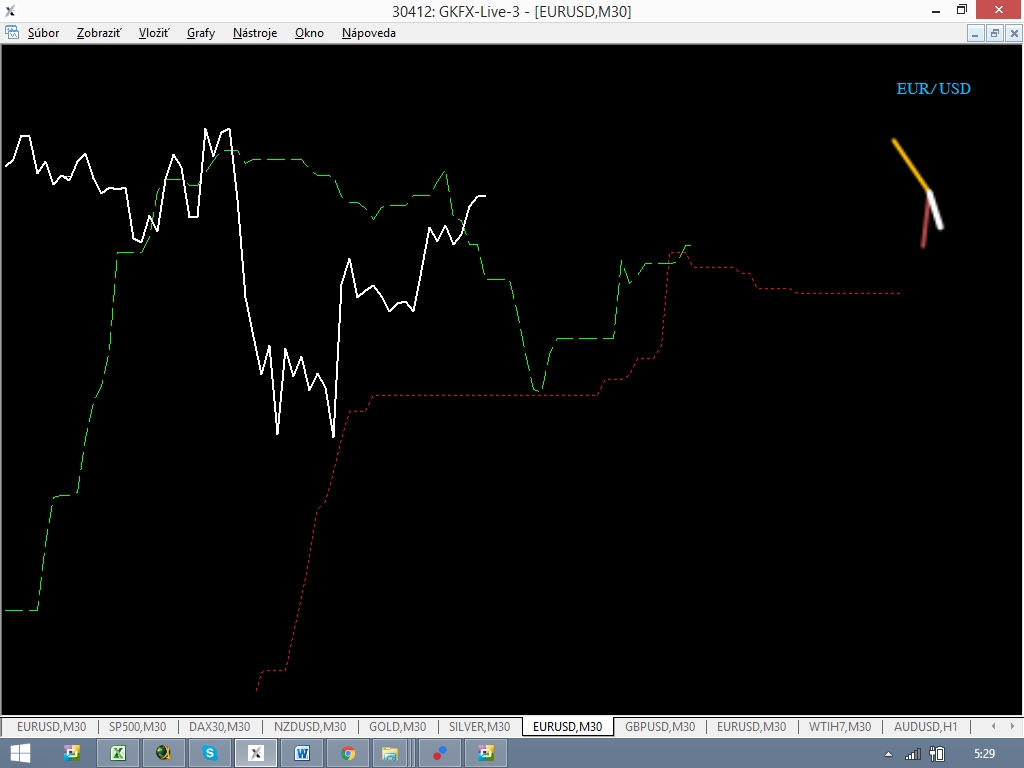Switch to the SILVER,M30 chart tab
Image resolution: width=1024 pixels, height=768 pixels.
pyautogui.click(x=479, y=726)
